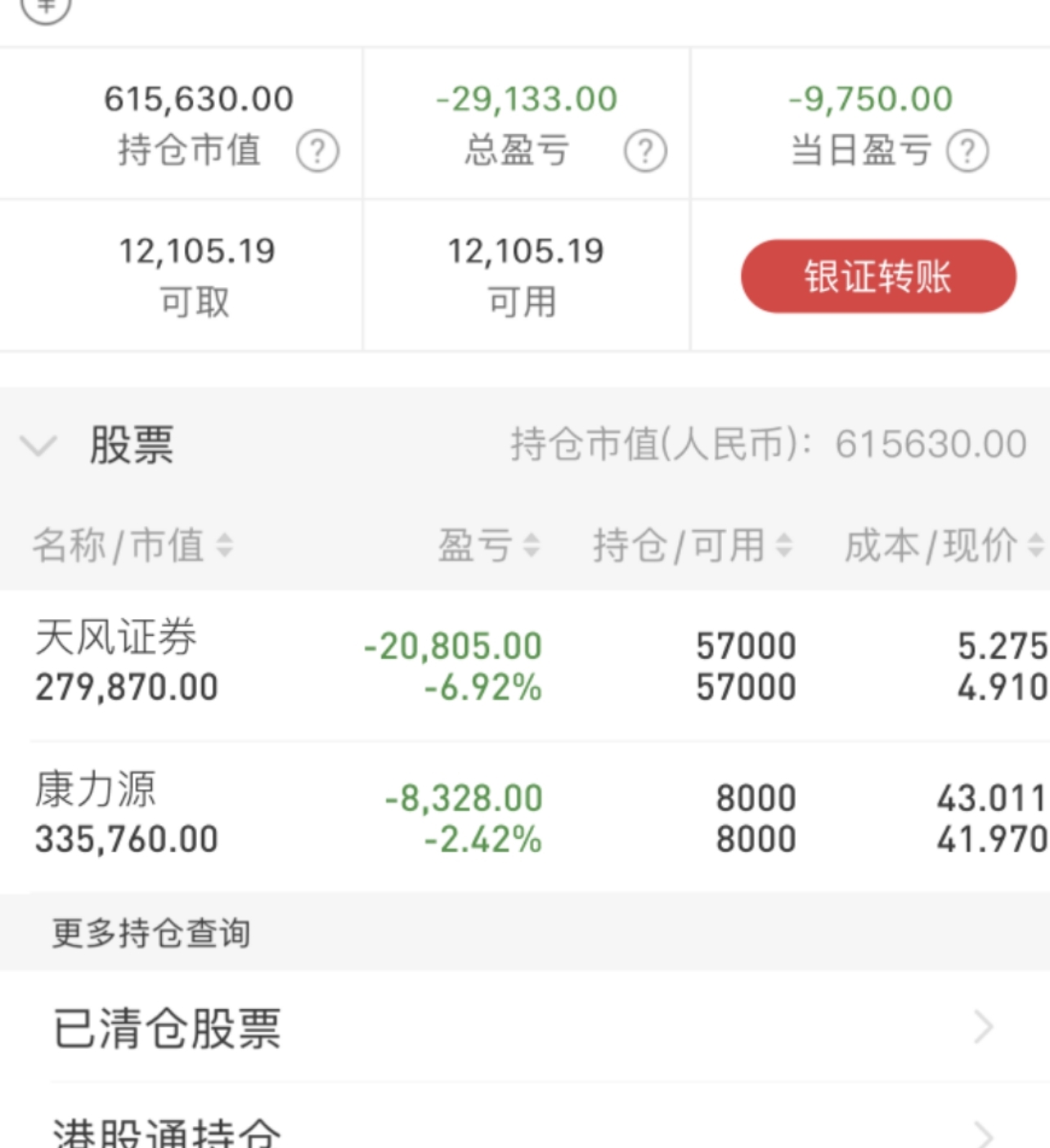This screenshot has height=1148, width=1050.
Task: Tap 更多持仓查询 label
Action: click(x=151, y=932)
